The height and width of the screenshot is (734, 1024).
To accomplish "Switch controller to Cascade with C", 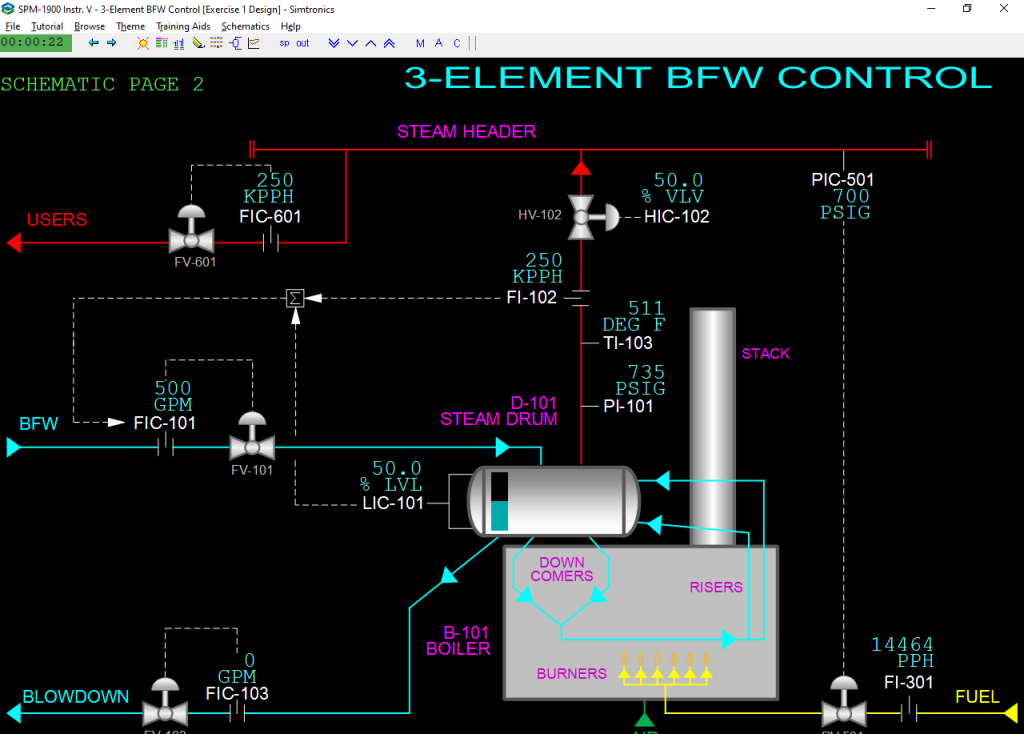I will pos(457,44).
